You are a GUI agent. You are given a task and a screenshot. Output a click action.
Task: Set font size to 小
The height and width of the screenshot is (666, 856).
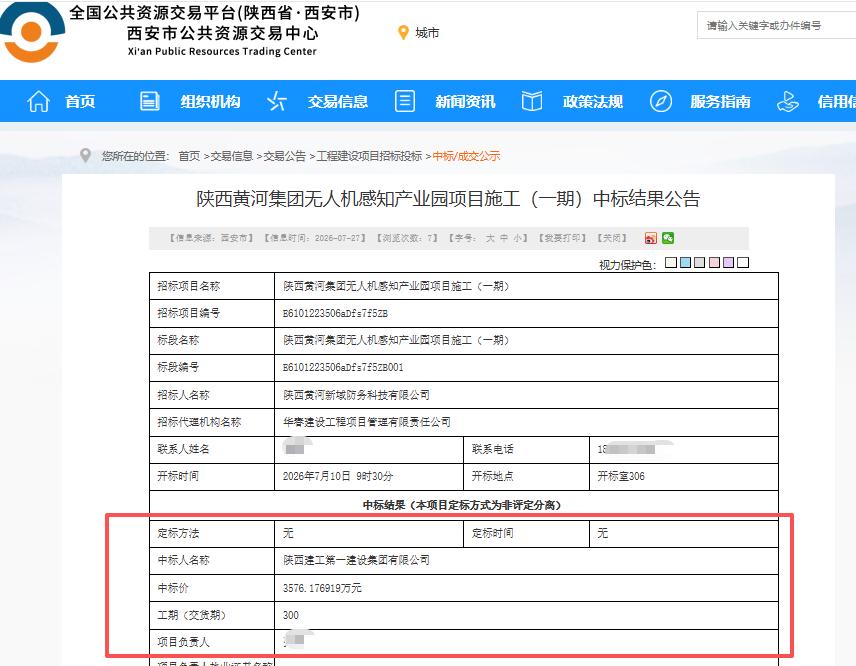pos(516,238)
